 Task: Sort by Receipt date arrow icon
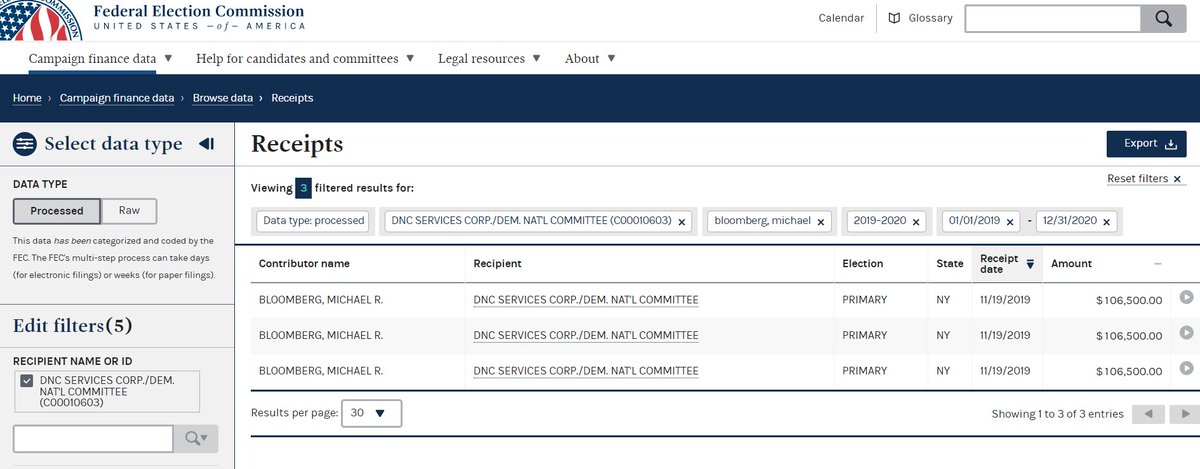pyautogui.click(x=1030, y=264)
